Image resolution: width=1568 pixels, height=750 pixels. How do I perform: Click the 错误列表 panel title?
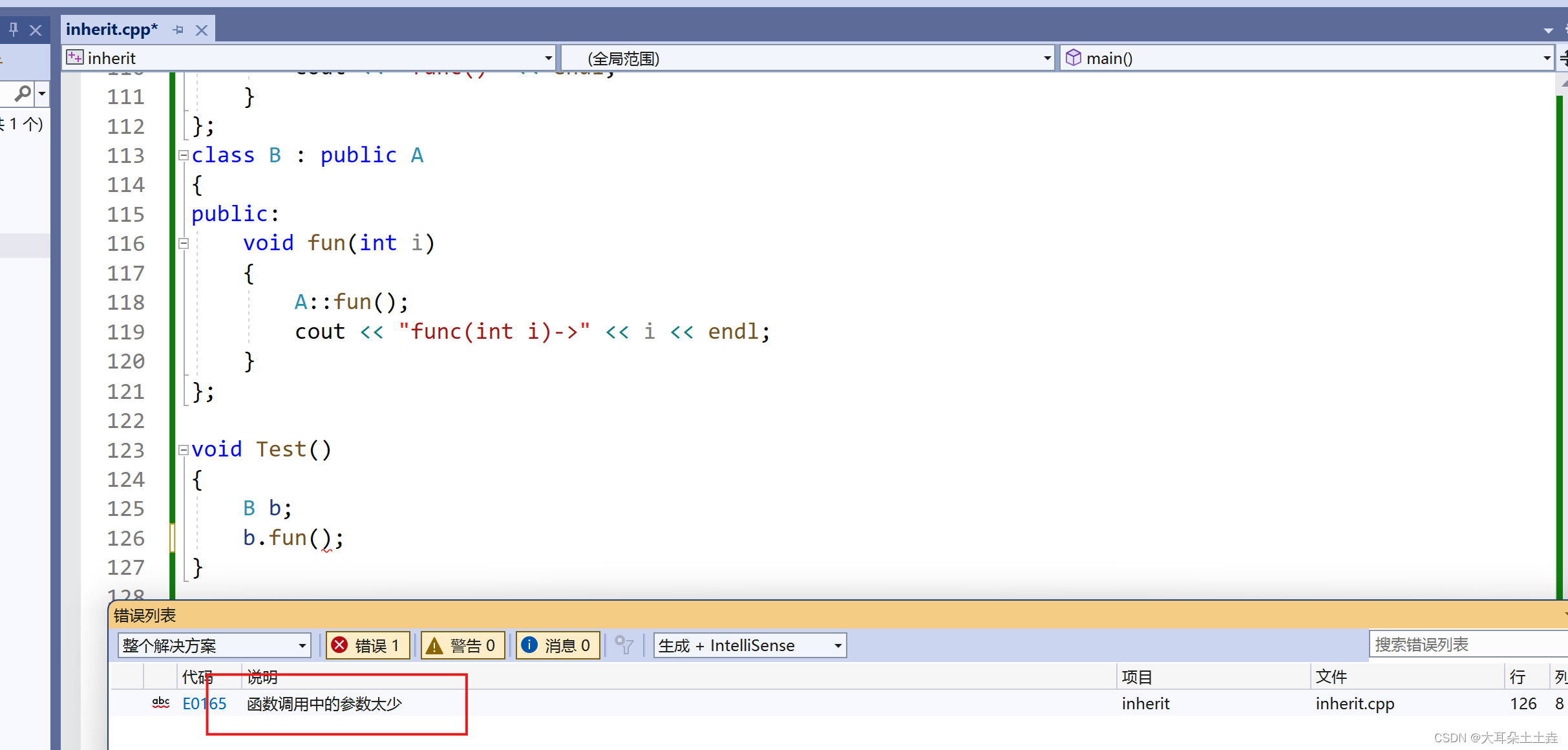(x=145, y=615)
